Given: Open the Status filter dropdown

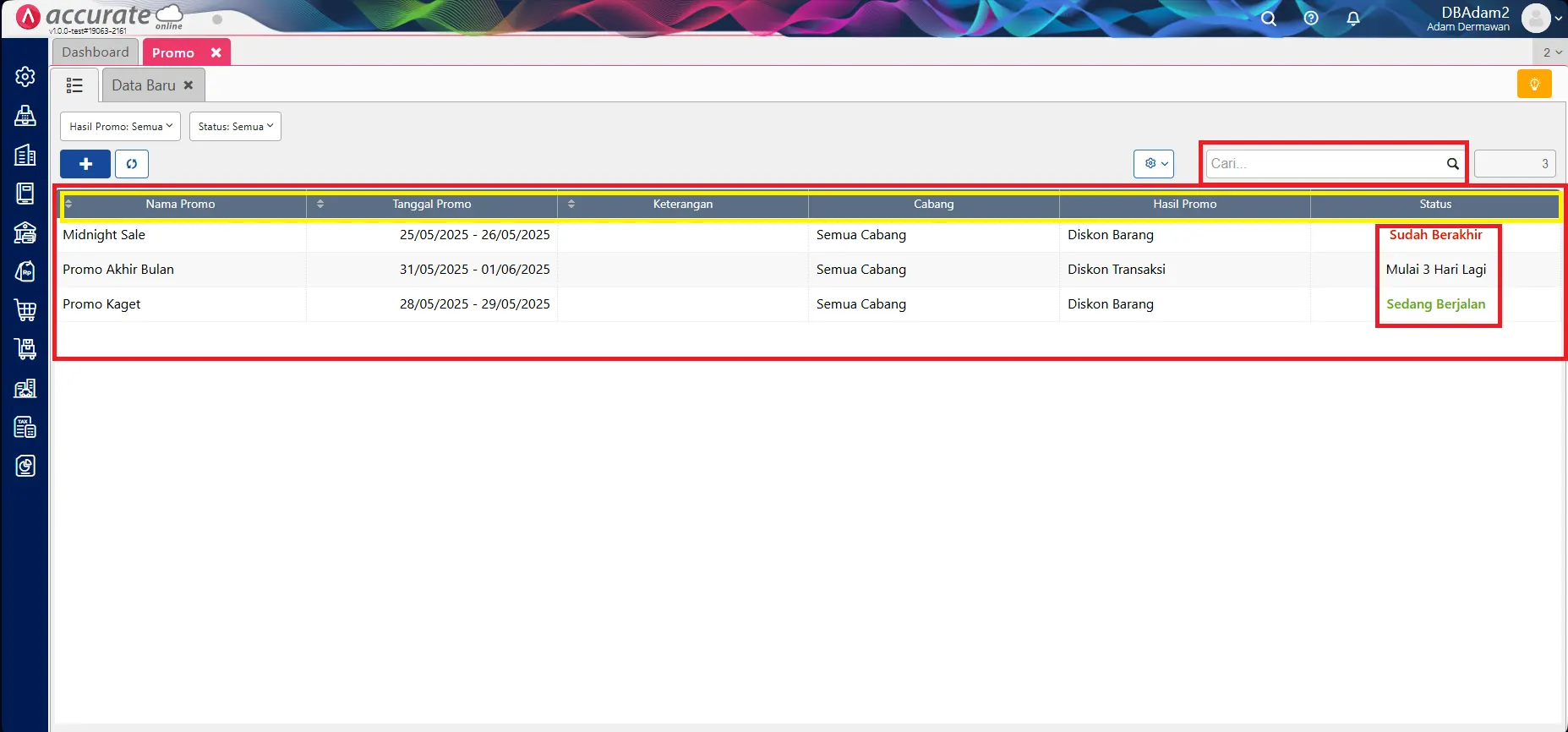Looking at the screenshot, I should [235, 127].
